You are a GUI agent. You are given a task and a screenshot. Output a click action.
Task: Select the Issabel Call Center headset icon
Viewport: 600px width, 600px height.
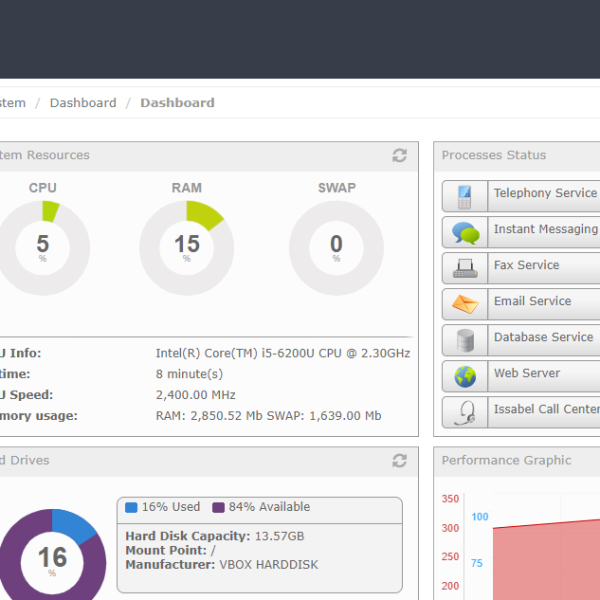point(465,412)
